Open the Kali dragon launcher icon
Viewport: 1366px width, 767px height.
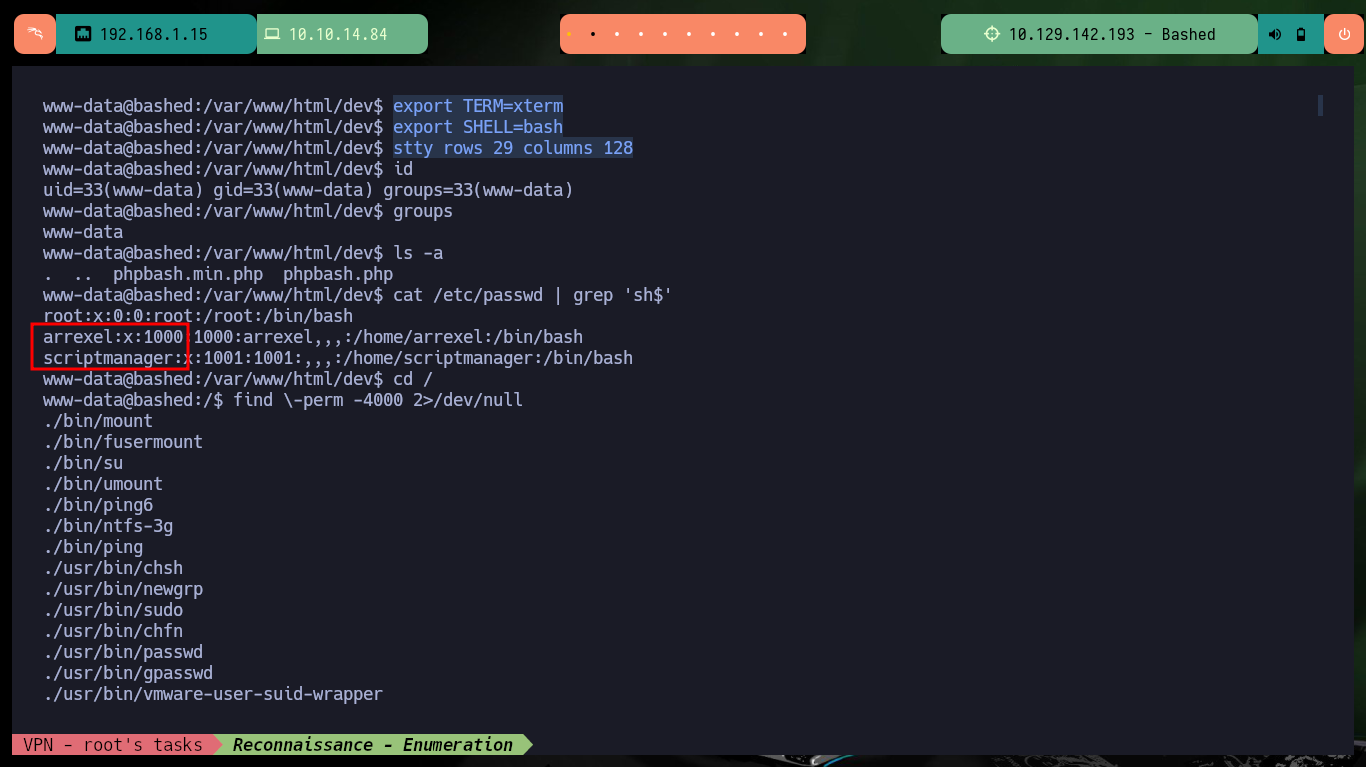[x=35, y=34]
